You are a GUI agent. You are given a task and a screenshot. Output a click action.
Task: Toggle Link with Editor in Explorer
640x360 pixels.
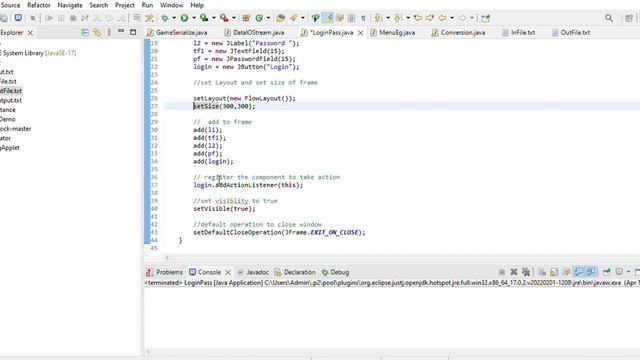click(97, 32)
